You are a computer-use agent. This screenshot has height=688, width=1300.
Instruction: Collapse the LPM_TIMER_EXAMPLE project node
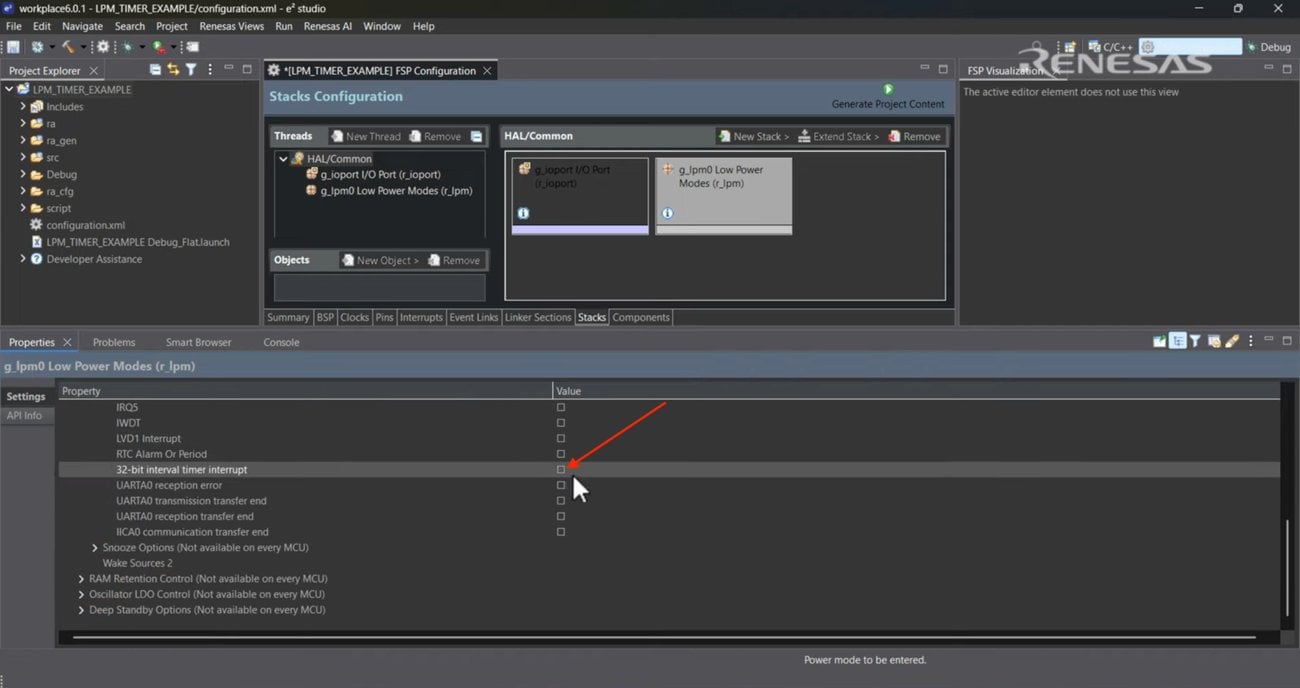point(9,89)
